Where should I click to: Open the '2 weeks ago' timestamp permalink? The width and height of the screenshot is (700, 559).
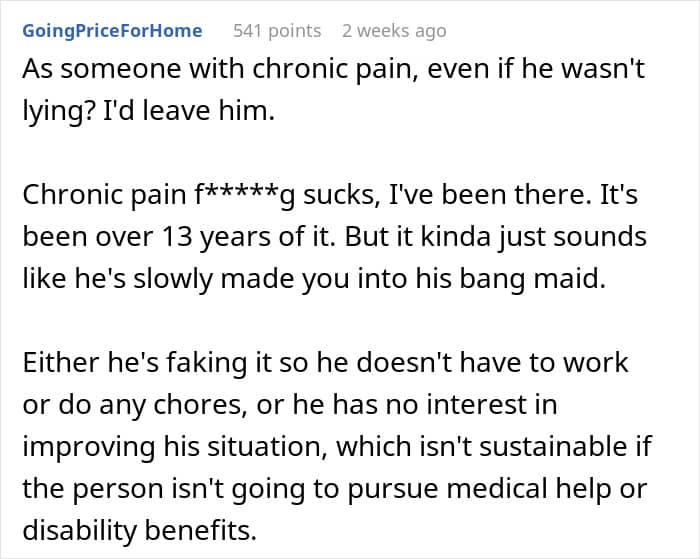[394, 31]
